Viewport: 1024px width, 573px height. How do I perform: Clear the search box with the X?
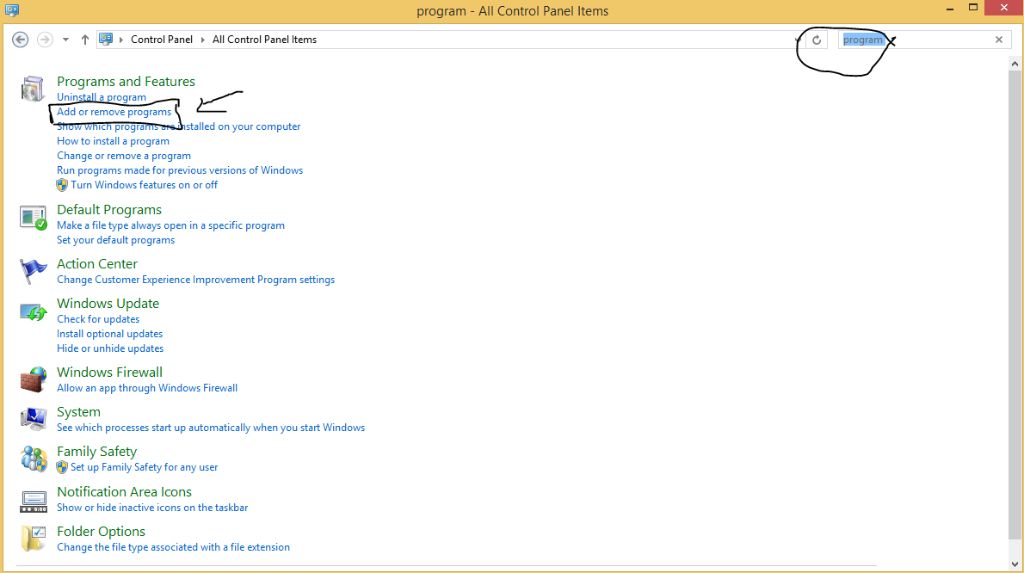pyautogui.click(x=999, y=40)
